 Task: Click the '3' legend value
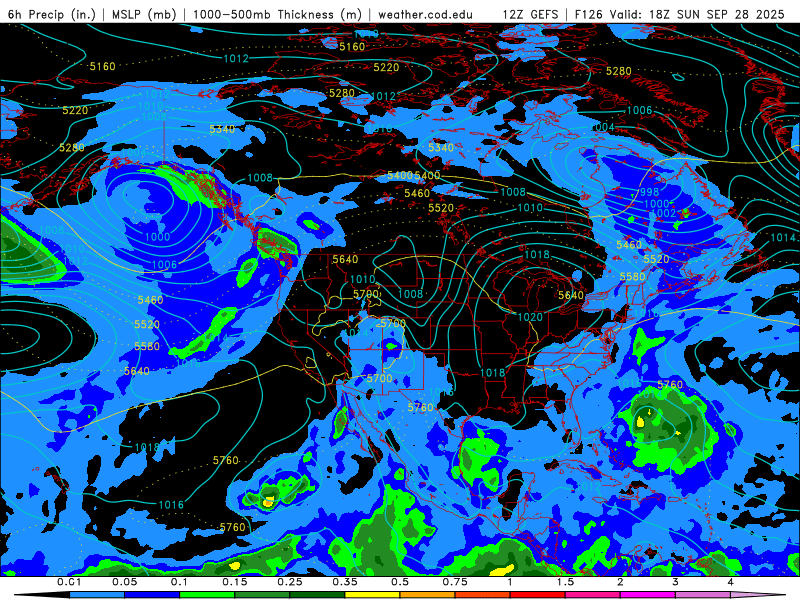[676, 582]
